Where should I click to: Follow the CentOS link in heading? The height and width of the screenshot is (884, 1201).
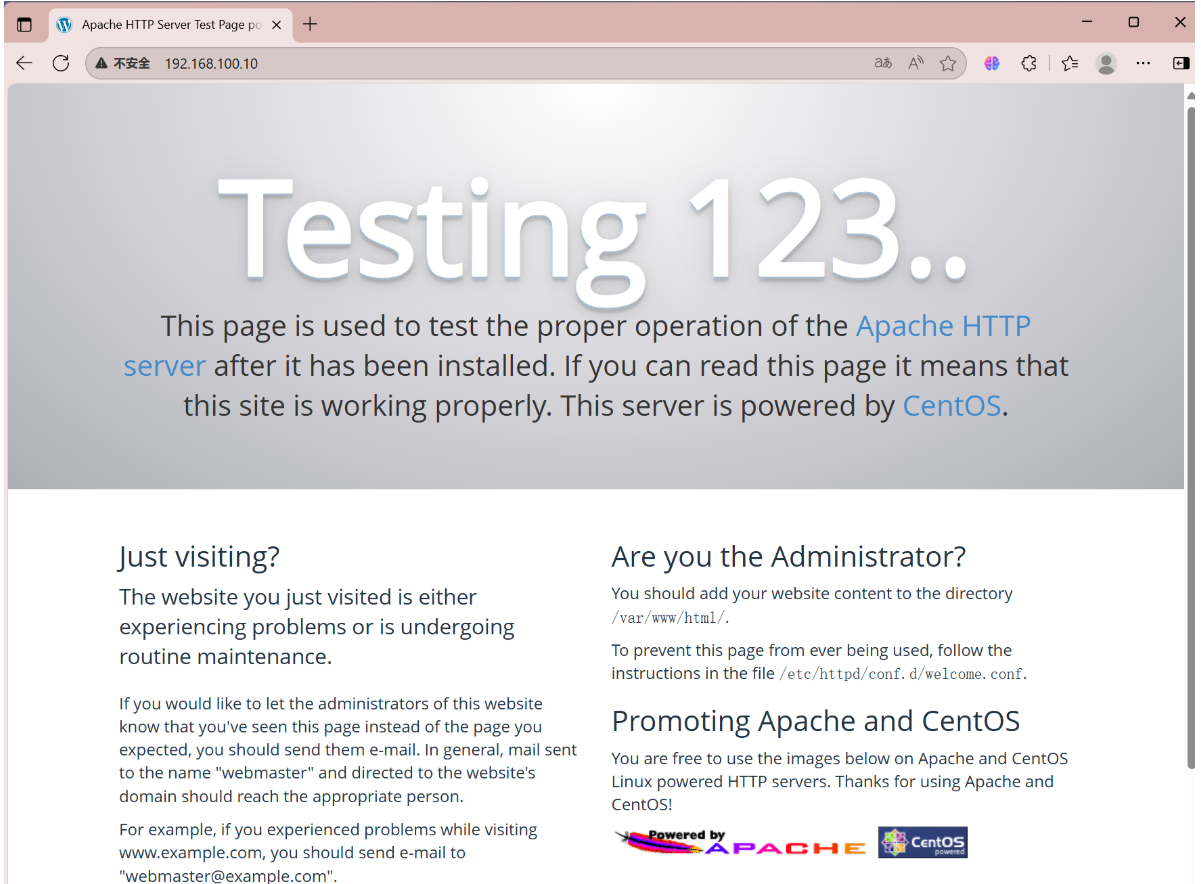click(952, 406)
